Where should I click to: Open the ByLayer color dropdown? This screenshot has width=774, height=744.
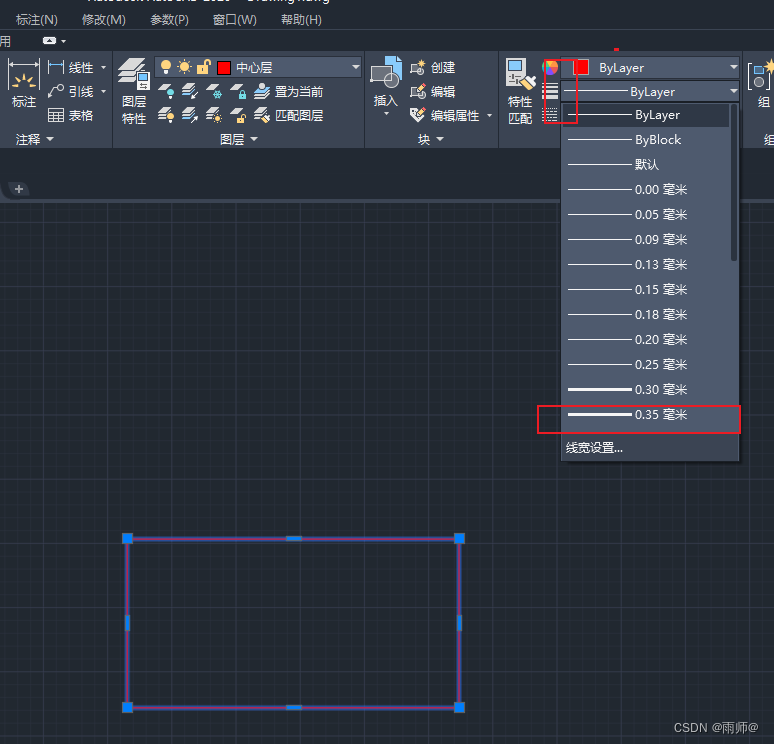734,67
